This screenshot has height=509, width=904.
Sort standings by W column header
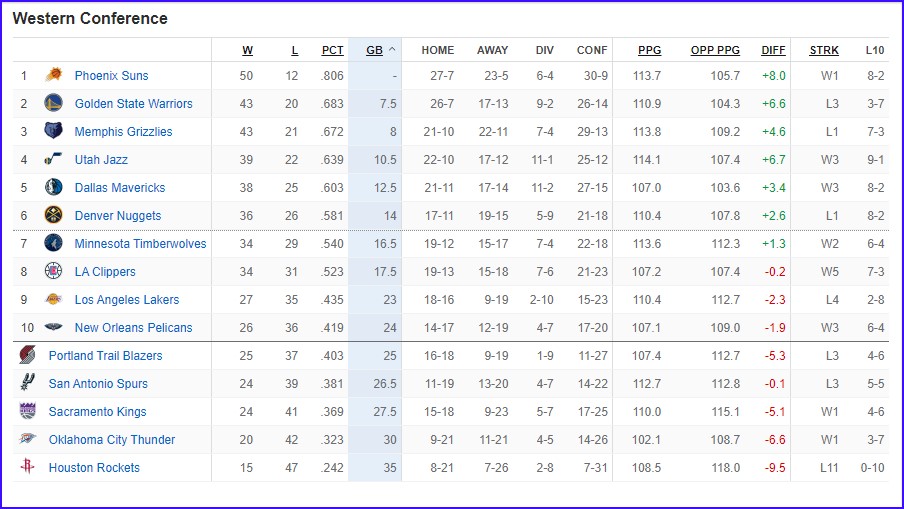point(247,50)
